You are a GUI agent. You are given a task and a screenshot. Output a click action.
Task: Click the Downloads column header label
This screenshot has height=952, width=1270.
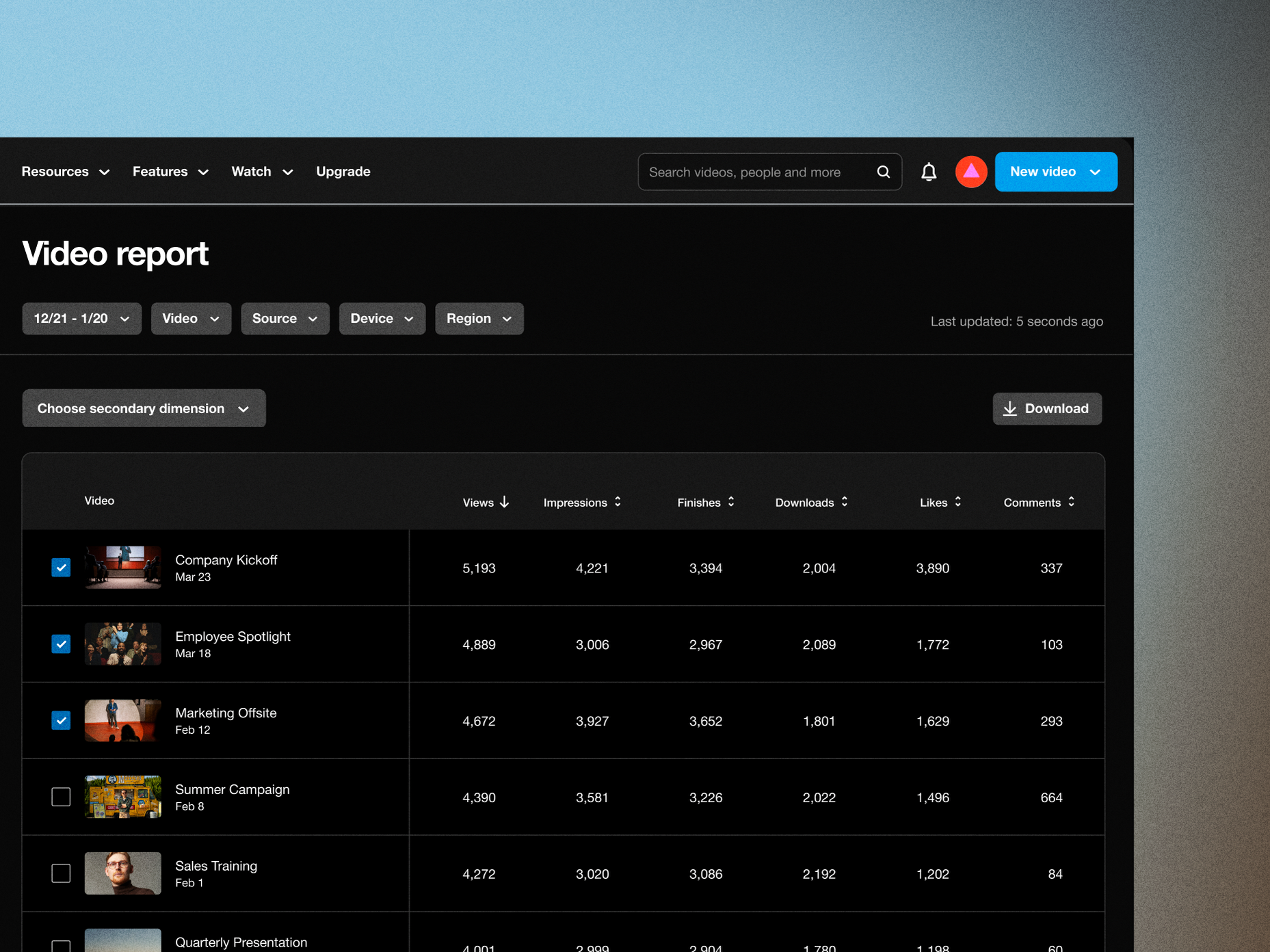[805, 503]
